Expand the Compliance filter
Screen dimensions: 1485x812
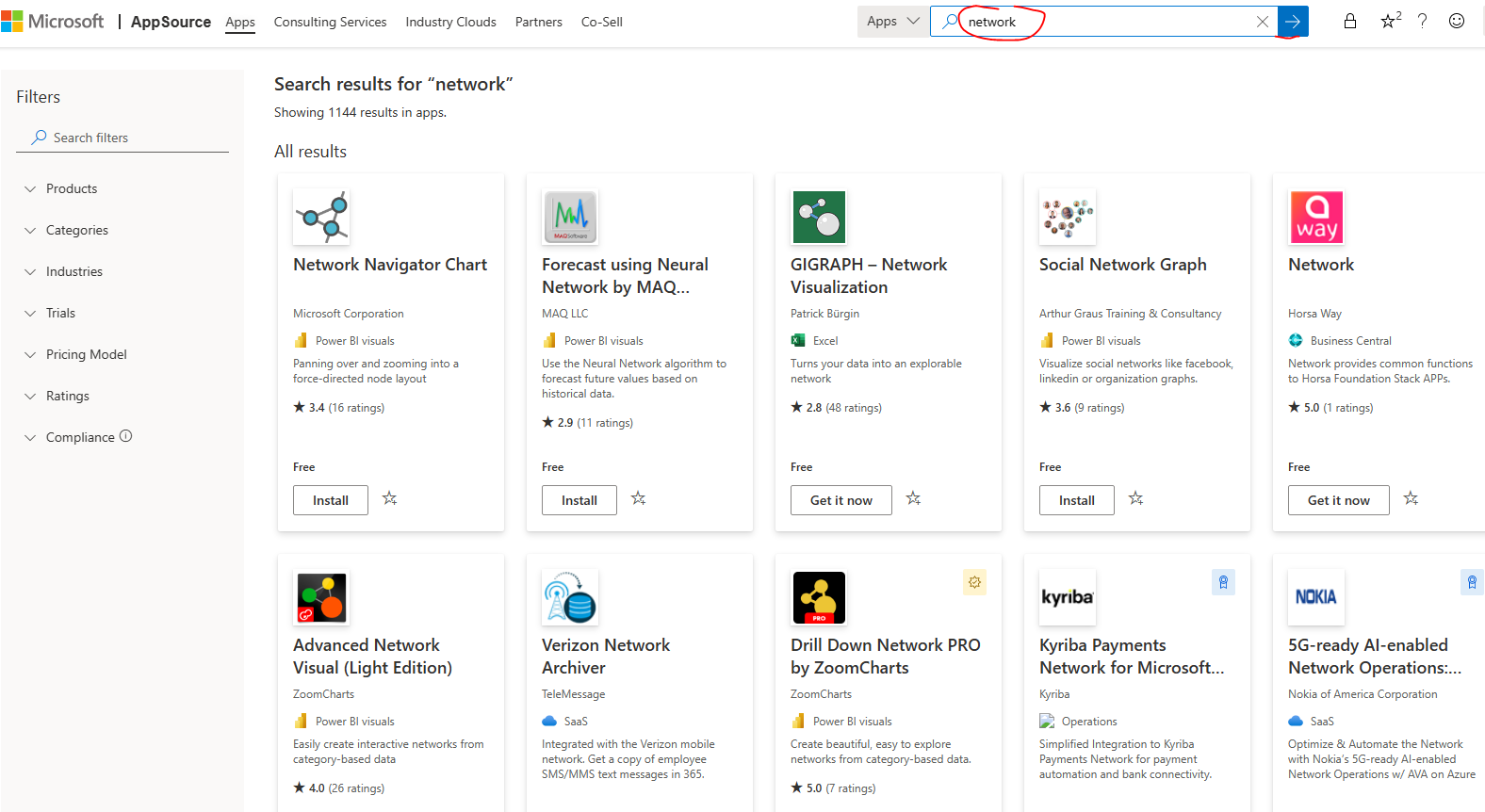click(70, 437)
